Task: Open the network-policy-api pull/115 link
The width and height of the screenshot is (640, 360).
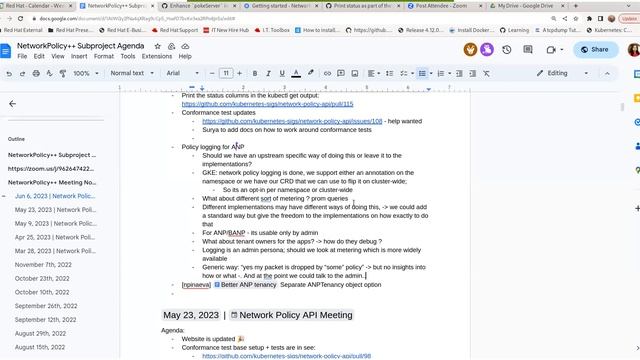Action: 267,104
